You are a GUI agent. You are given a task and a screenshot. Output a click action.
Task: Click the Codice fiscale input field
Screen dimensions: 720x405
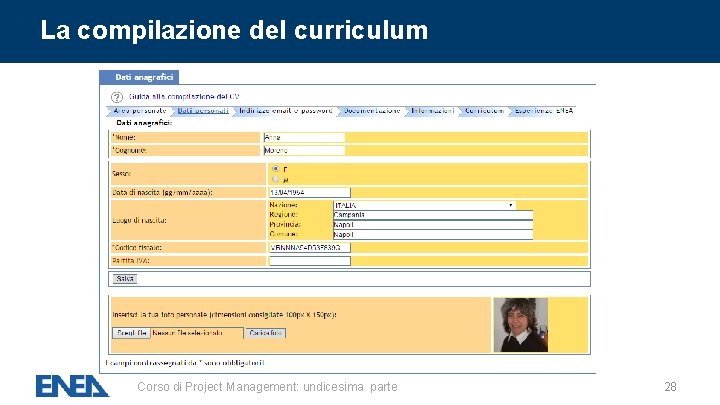[x=309, y=248]
